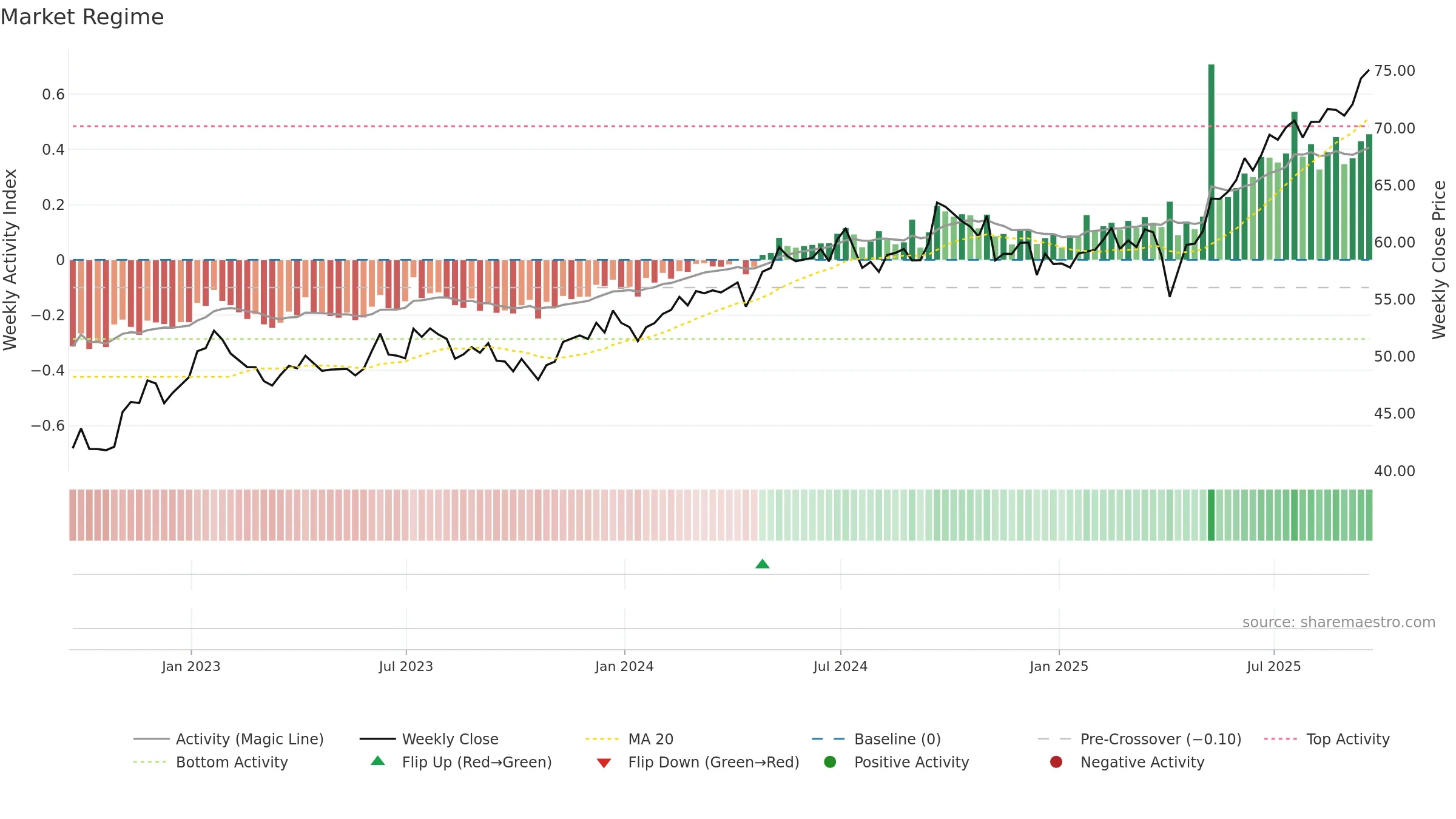Click the Weekly Activity Index axis title

pos(10,260)
